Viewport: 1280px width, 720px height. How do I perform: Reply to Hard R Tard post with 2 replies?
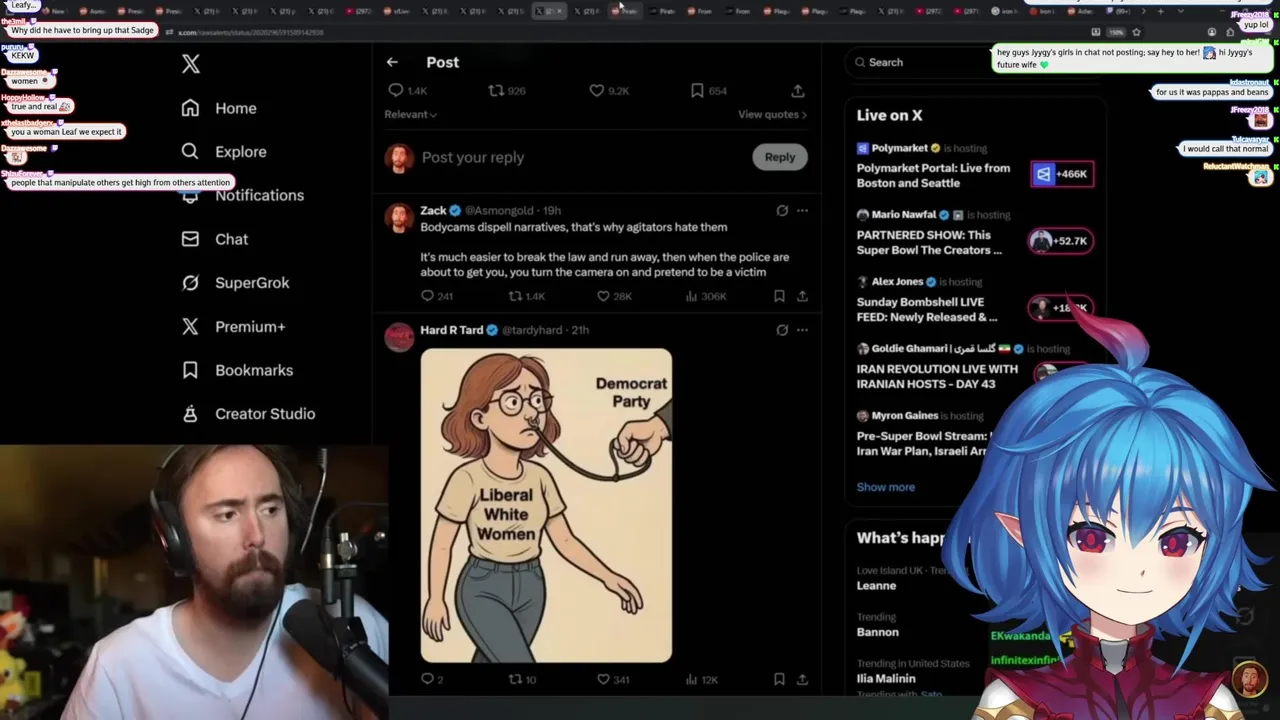(x=427, y=679)
